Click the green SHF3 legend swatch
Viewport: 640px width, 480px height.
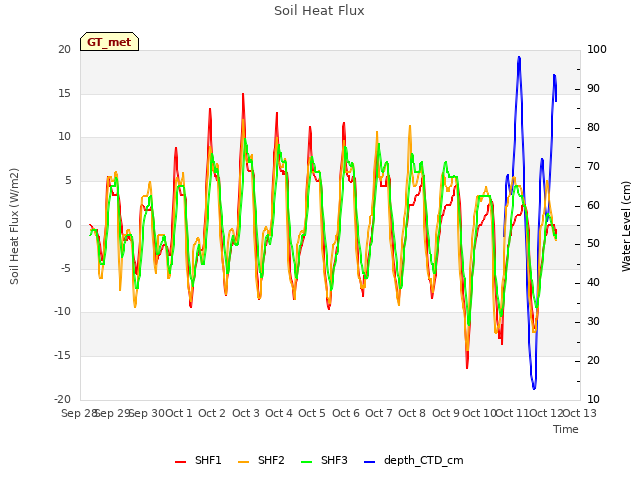[306, 462]
